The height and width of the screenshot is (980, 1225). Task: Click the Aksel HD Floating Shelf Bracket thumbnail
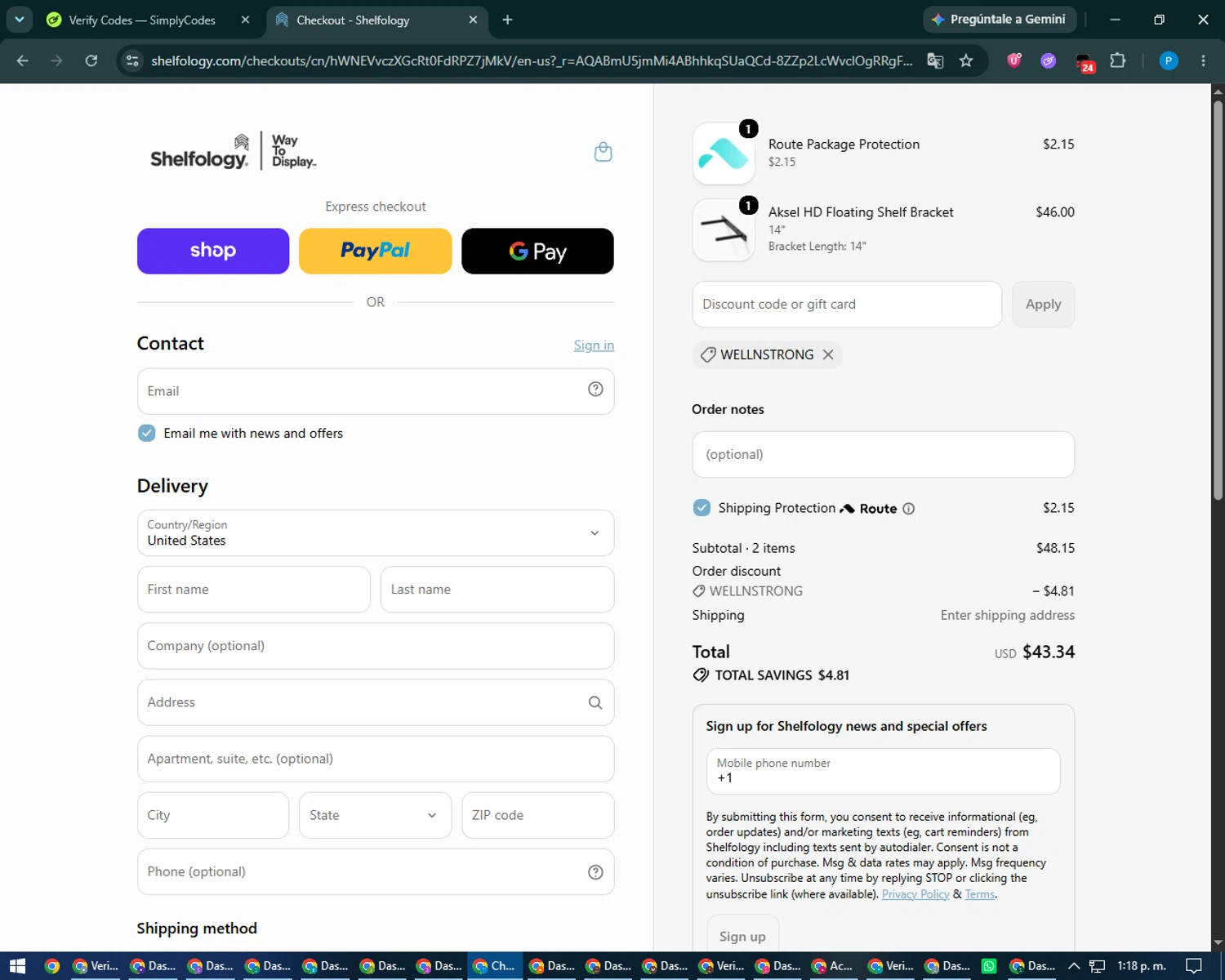(724, 230)
